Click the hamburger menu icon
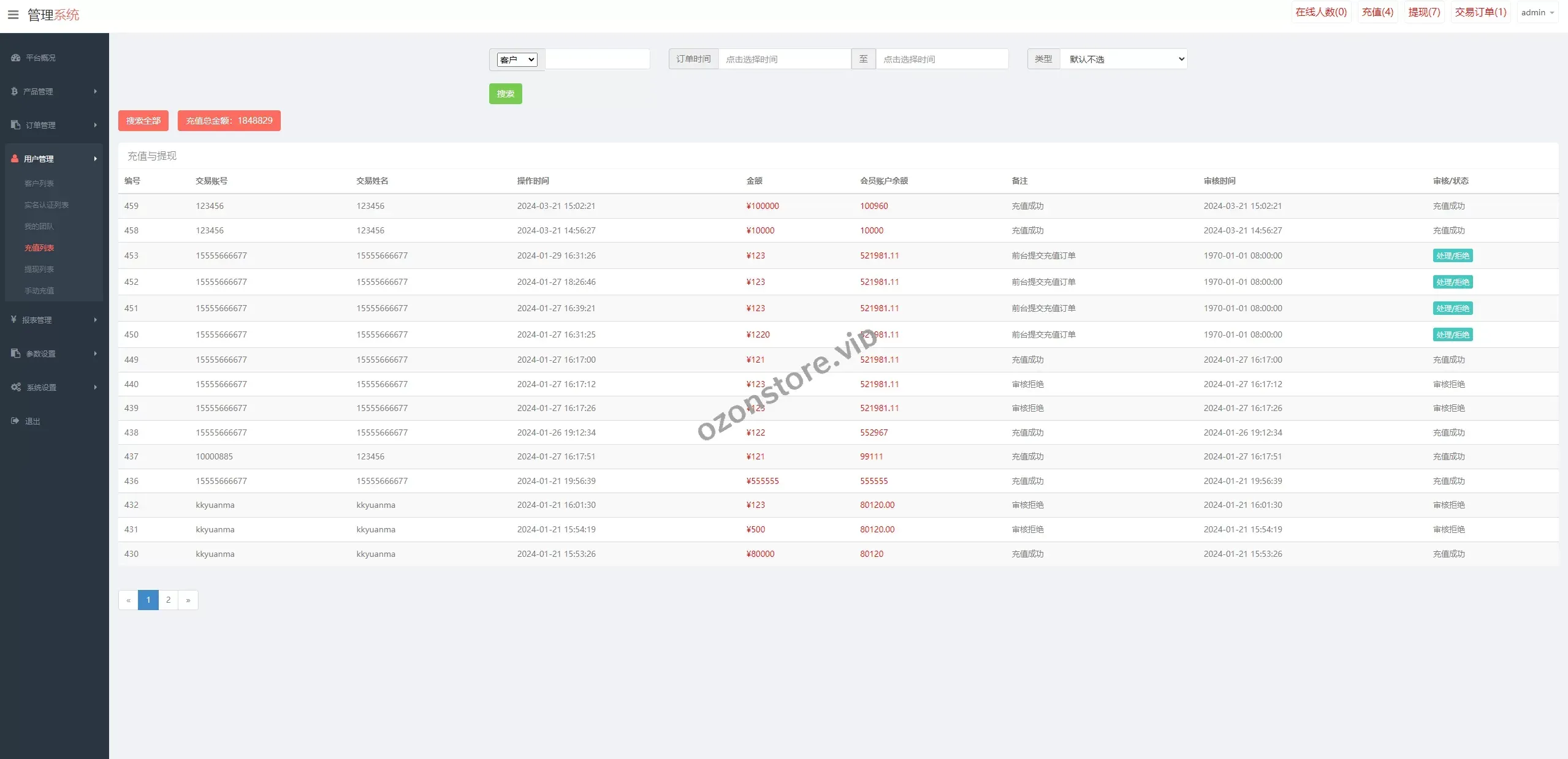 (13, 15)
